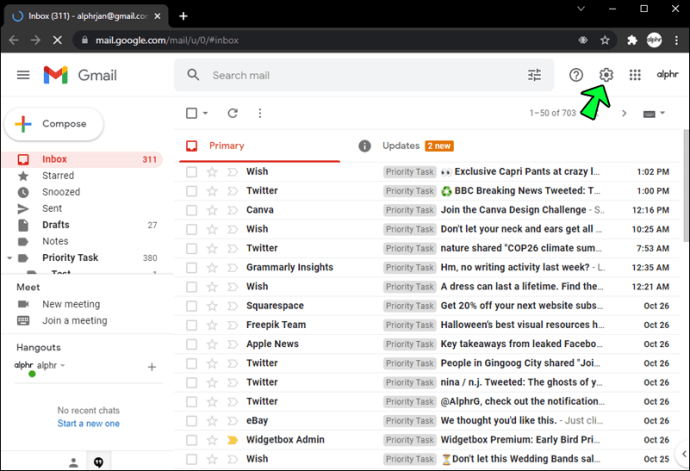Mark the Squarespace email as important
Image resolution: width=690 pixels, height=471 pixels.
(x=232, y=306)
